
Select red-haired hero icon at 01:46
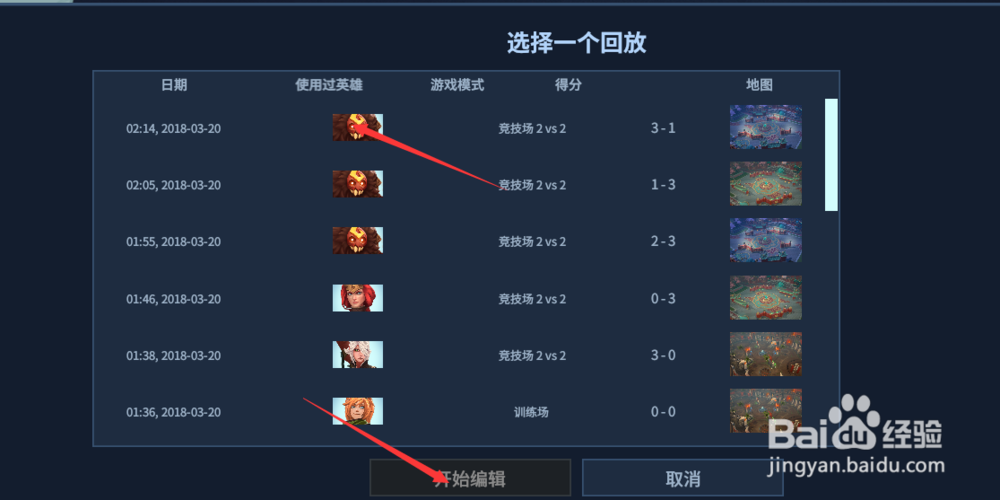357,298
